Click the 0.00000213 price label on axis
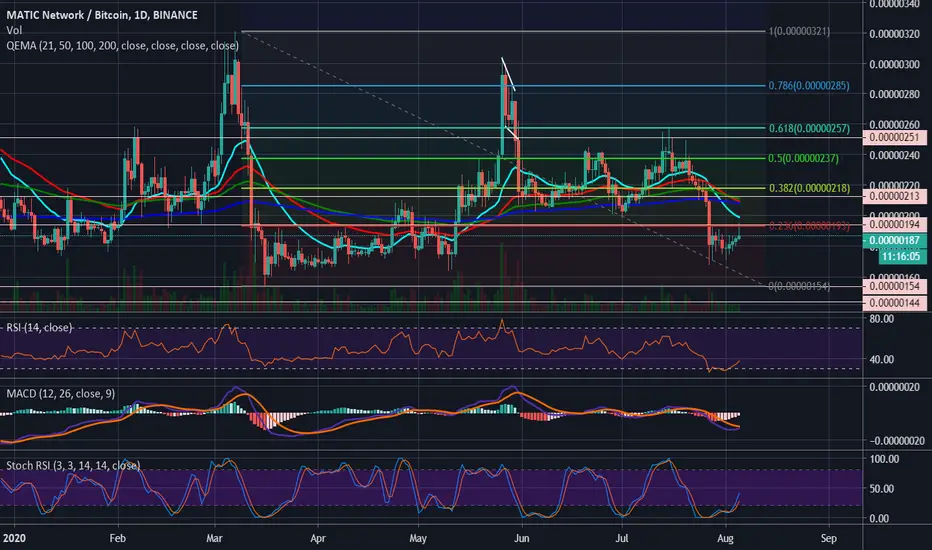932x550 pixels. pos(895,196)
